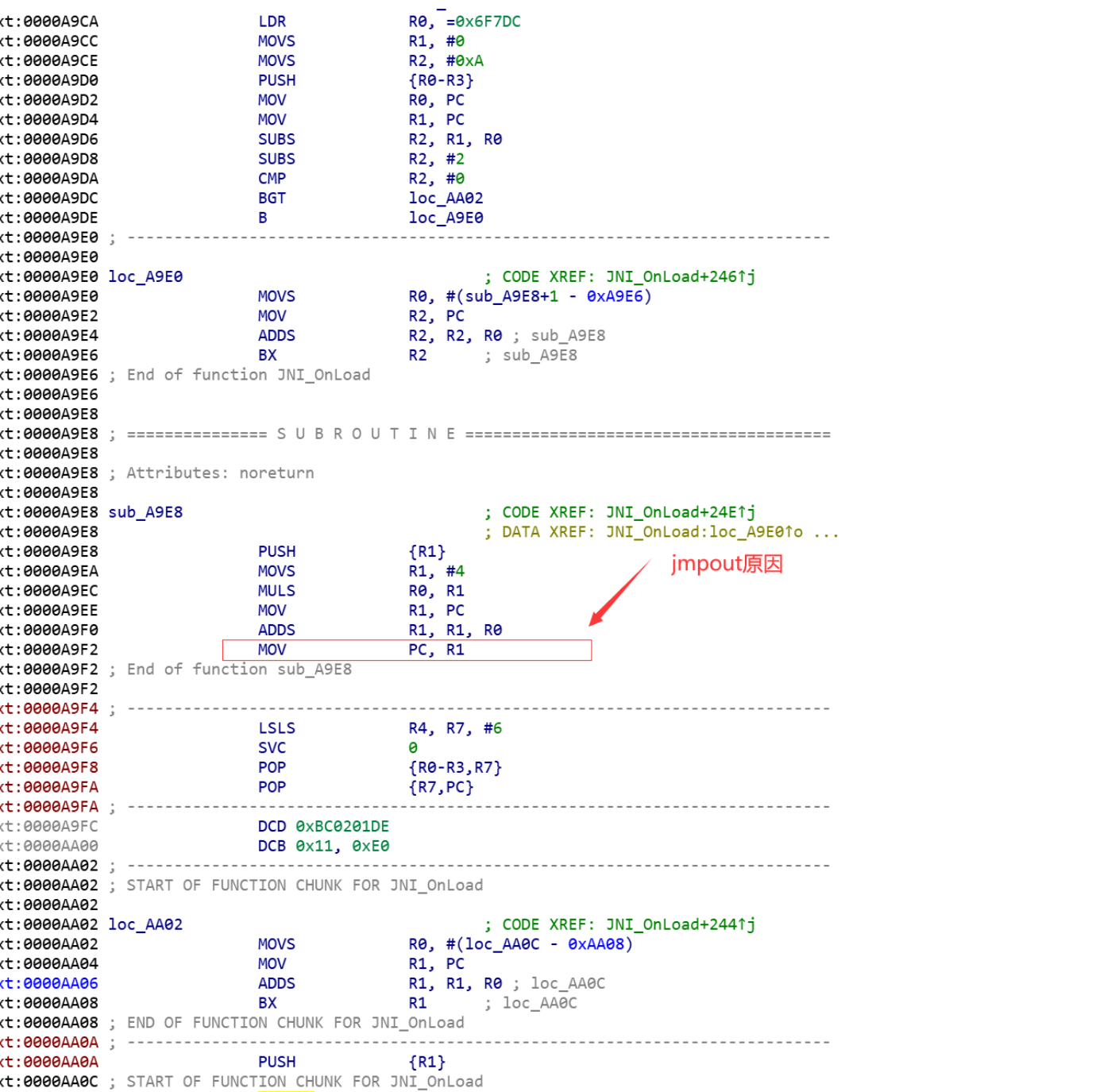The height and width of the screenshot is (1092, 1096).
Task: Click End of function sub_A9E8 comment
Action: (239, 669)
